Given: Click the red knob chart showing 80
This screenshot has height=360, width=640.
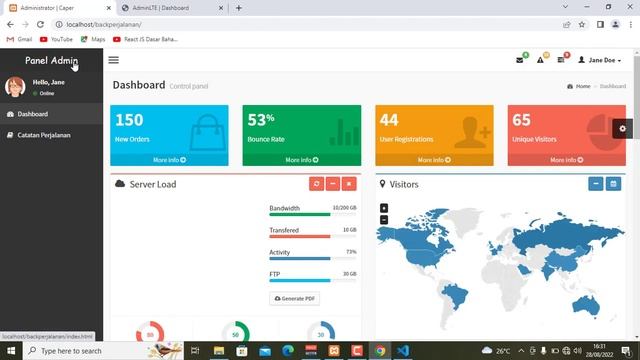Looking at the screenshot, I should [x=150, y=332].
